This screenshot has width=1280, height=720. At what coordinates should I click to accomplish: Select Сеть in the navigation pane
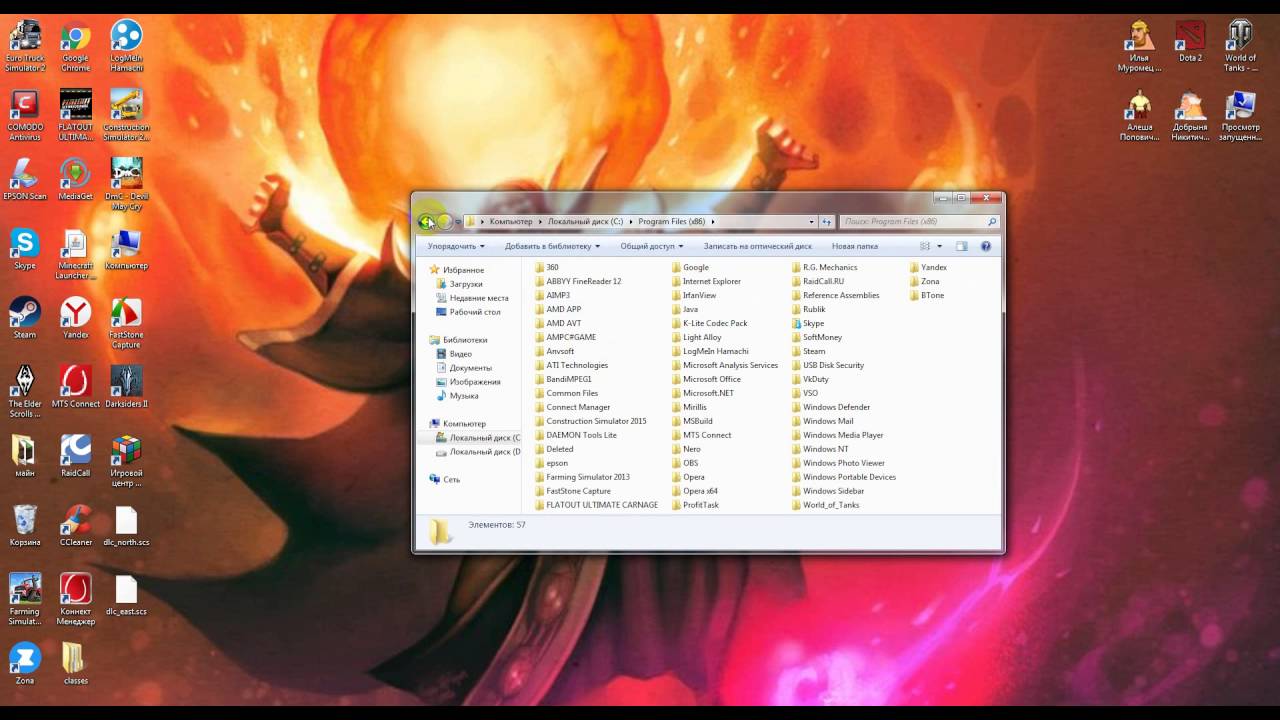coord(445,480)
